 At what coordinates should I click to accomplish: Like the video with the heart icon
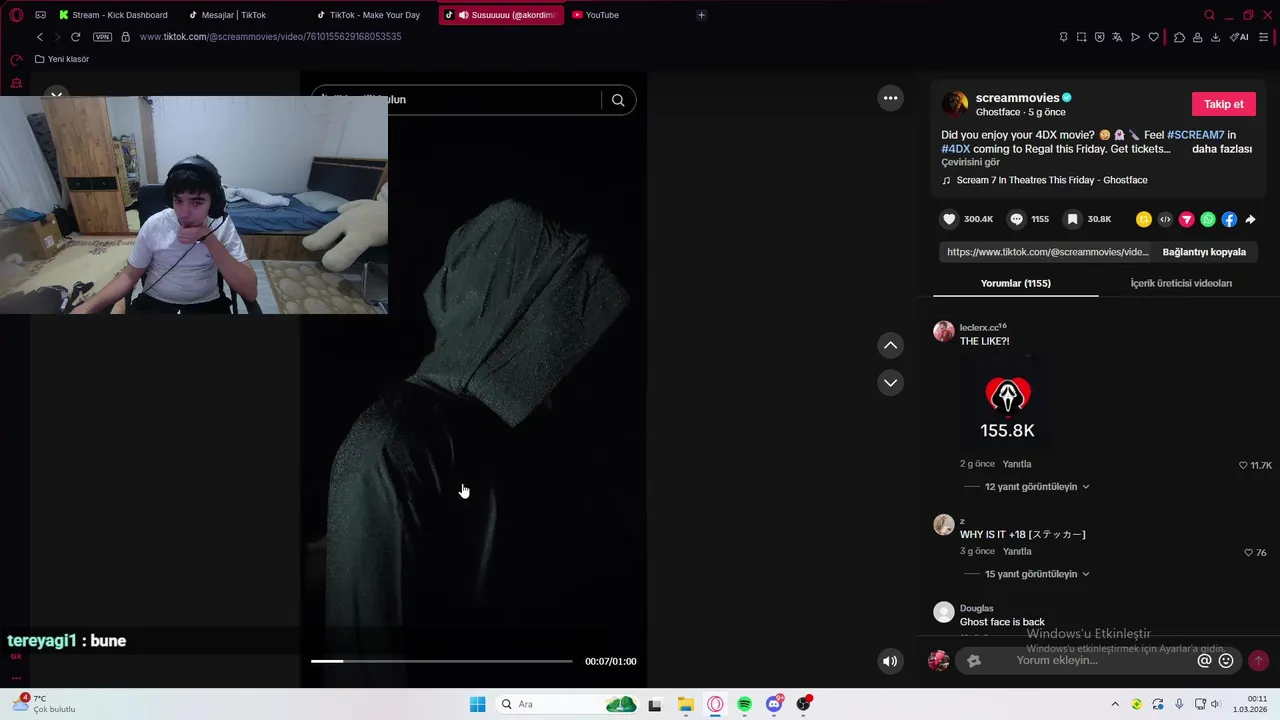949,219
